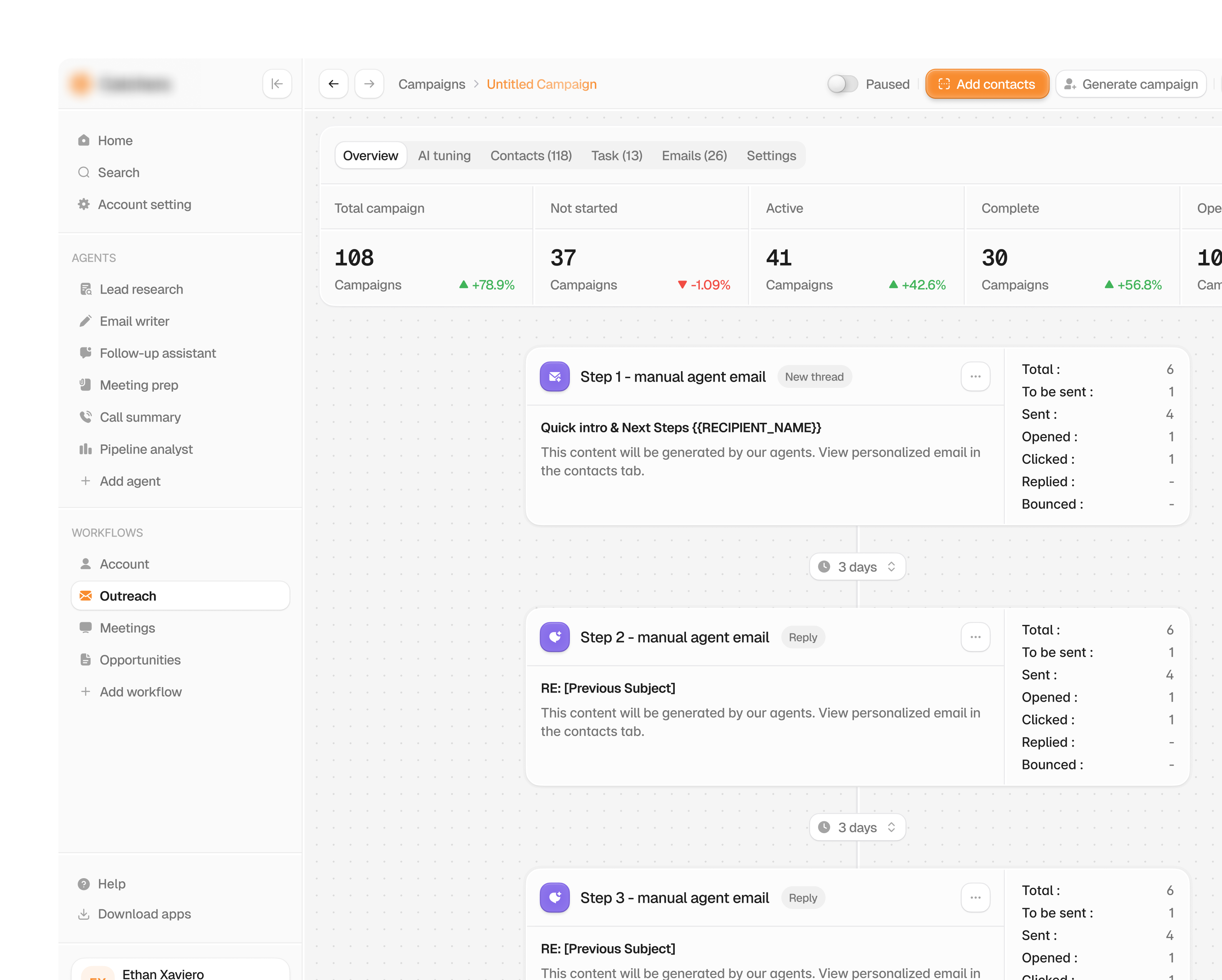Switch to the Overview tab

371,155
